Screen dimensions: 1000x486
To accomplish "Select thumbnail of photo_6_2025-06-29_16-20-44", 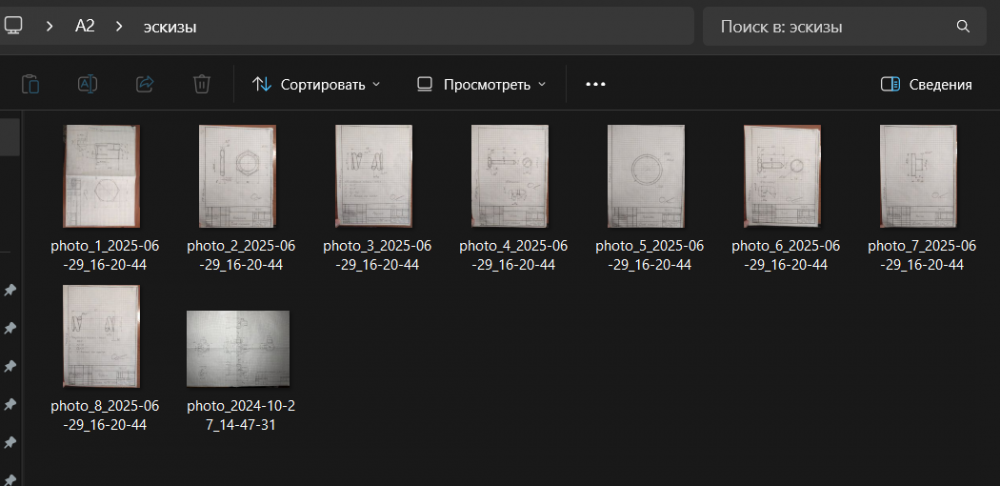I will pyautogui.click(x=783, y=176).
